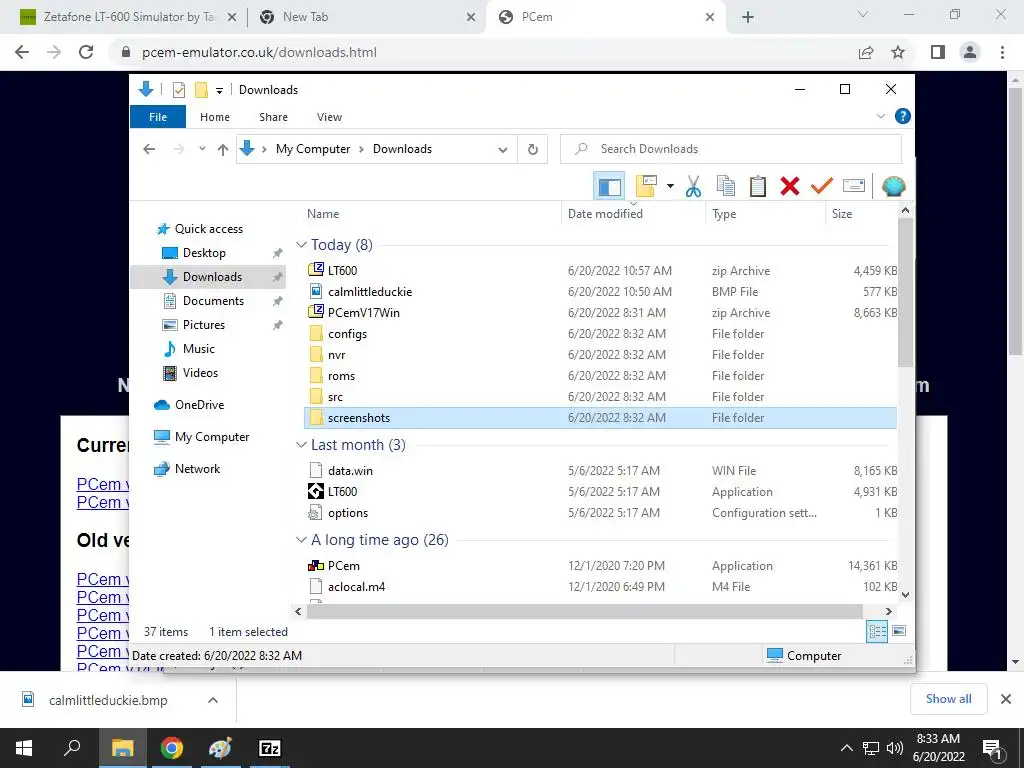This screenshot has width=1024, height=768.
Task: Select the roms folder
Action: pos(601,376)
